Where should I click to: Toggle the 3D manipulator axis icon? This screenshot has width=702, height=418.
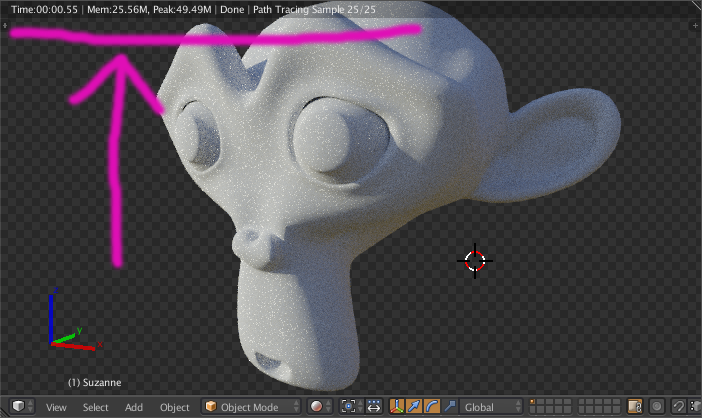point(397,406)
